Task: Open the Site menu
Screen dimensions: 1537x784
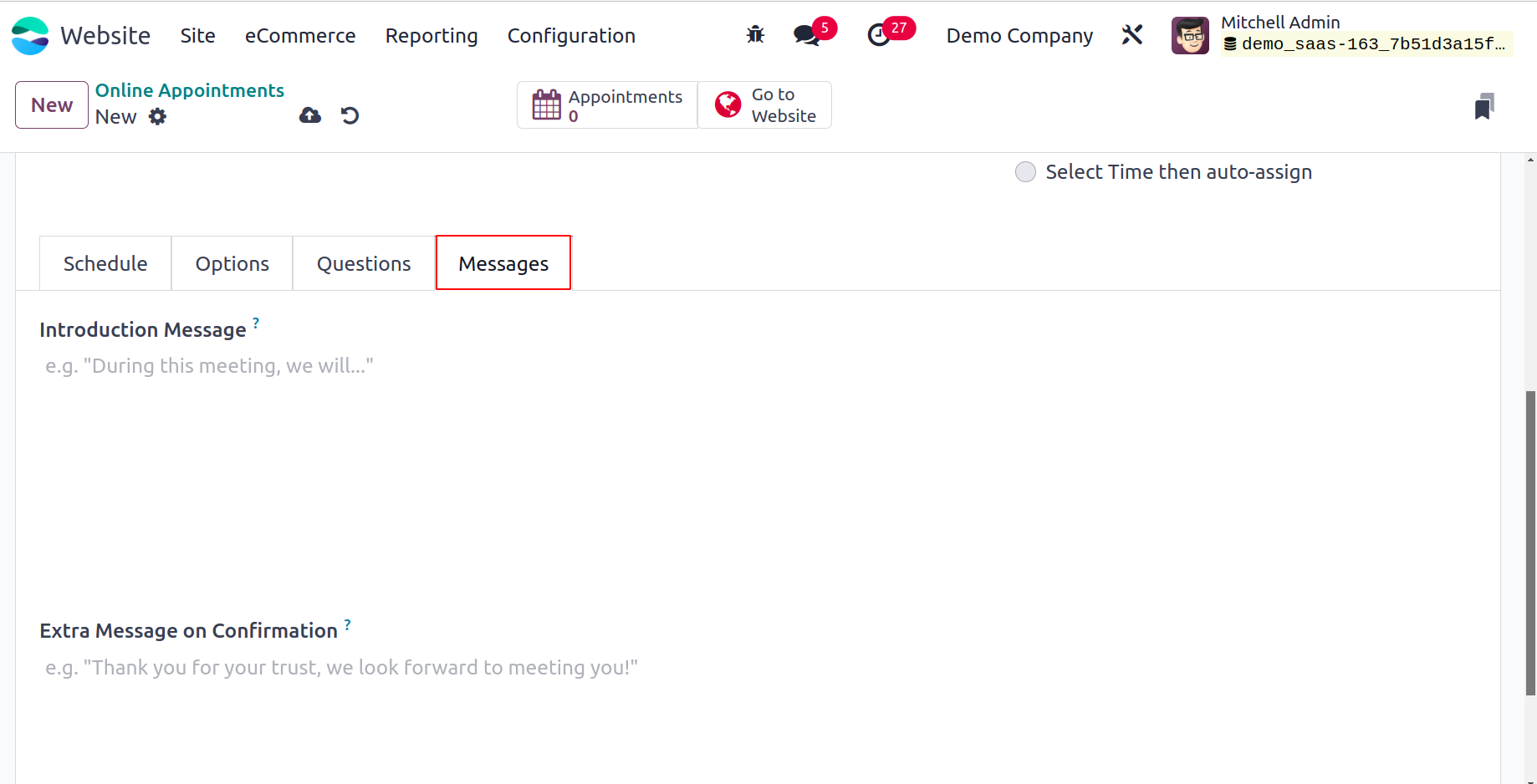Action: (x=198, y=36)
